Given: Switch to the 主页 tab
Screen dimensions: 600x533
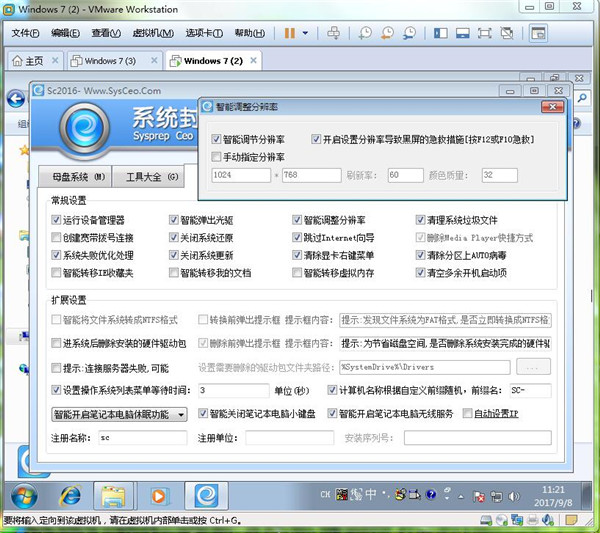Looking at the screenshot, I should (x=28, y=60).
